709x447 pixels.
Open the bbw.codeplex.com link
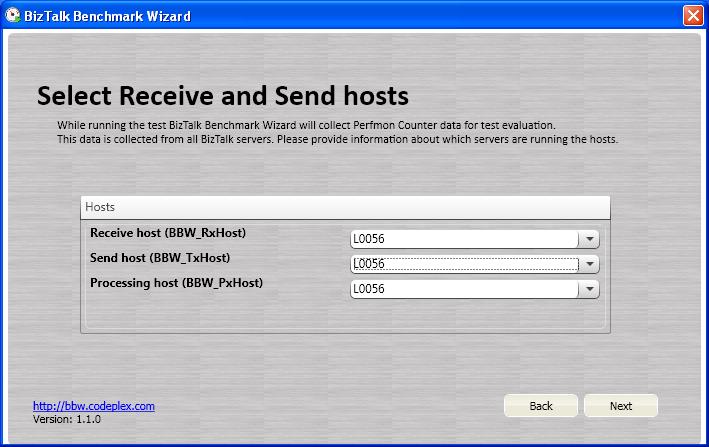click(x=94, y=406)
